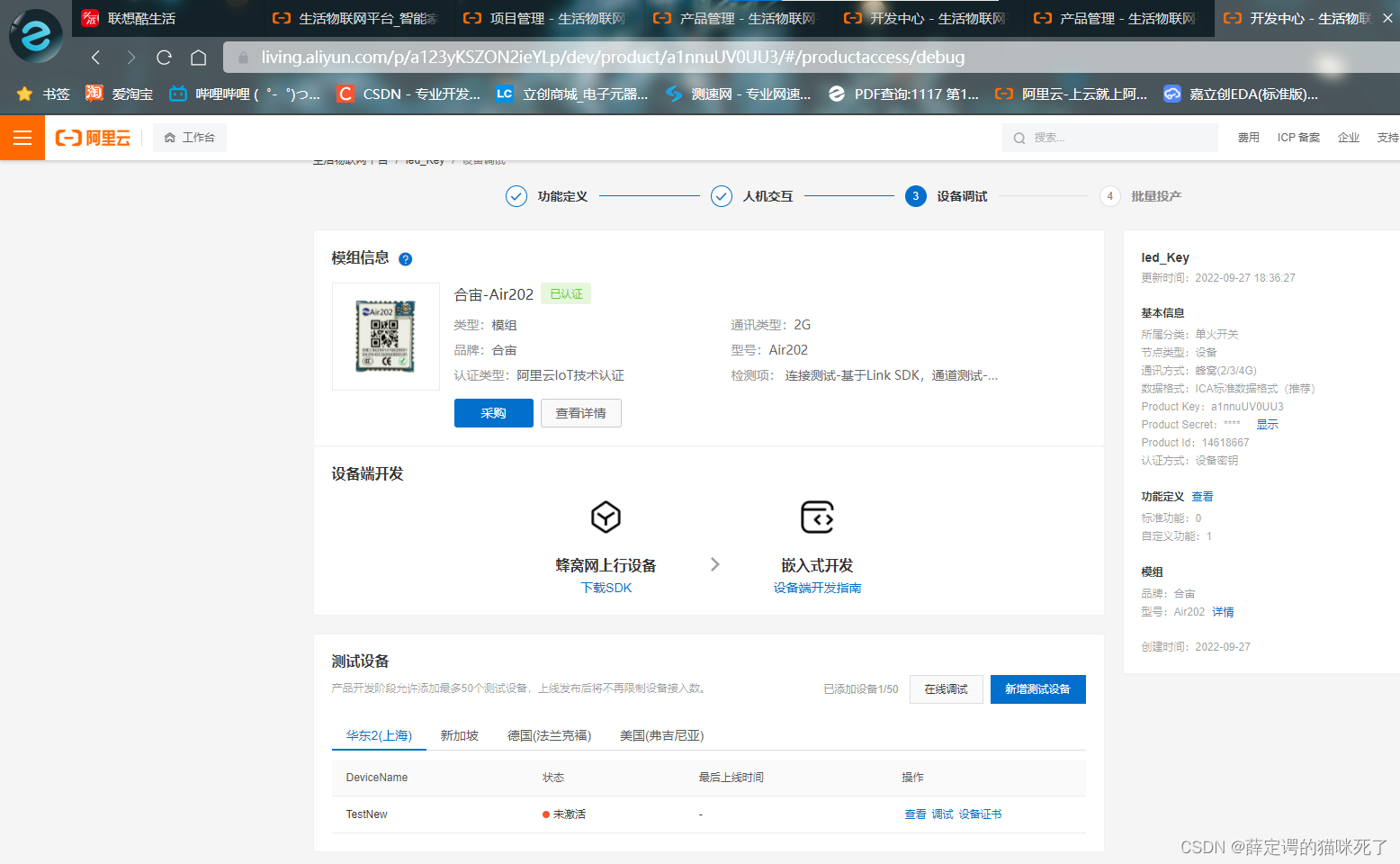Image resolution: width=1400 pixels, height=864 pixels.
Task: Open the 爱淘宝 bookmark
Action: point(119,94)
